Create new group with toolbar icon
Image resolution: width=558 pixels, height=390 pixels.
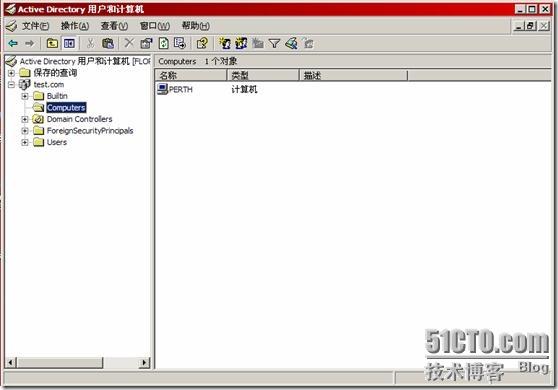[241, 43]
